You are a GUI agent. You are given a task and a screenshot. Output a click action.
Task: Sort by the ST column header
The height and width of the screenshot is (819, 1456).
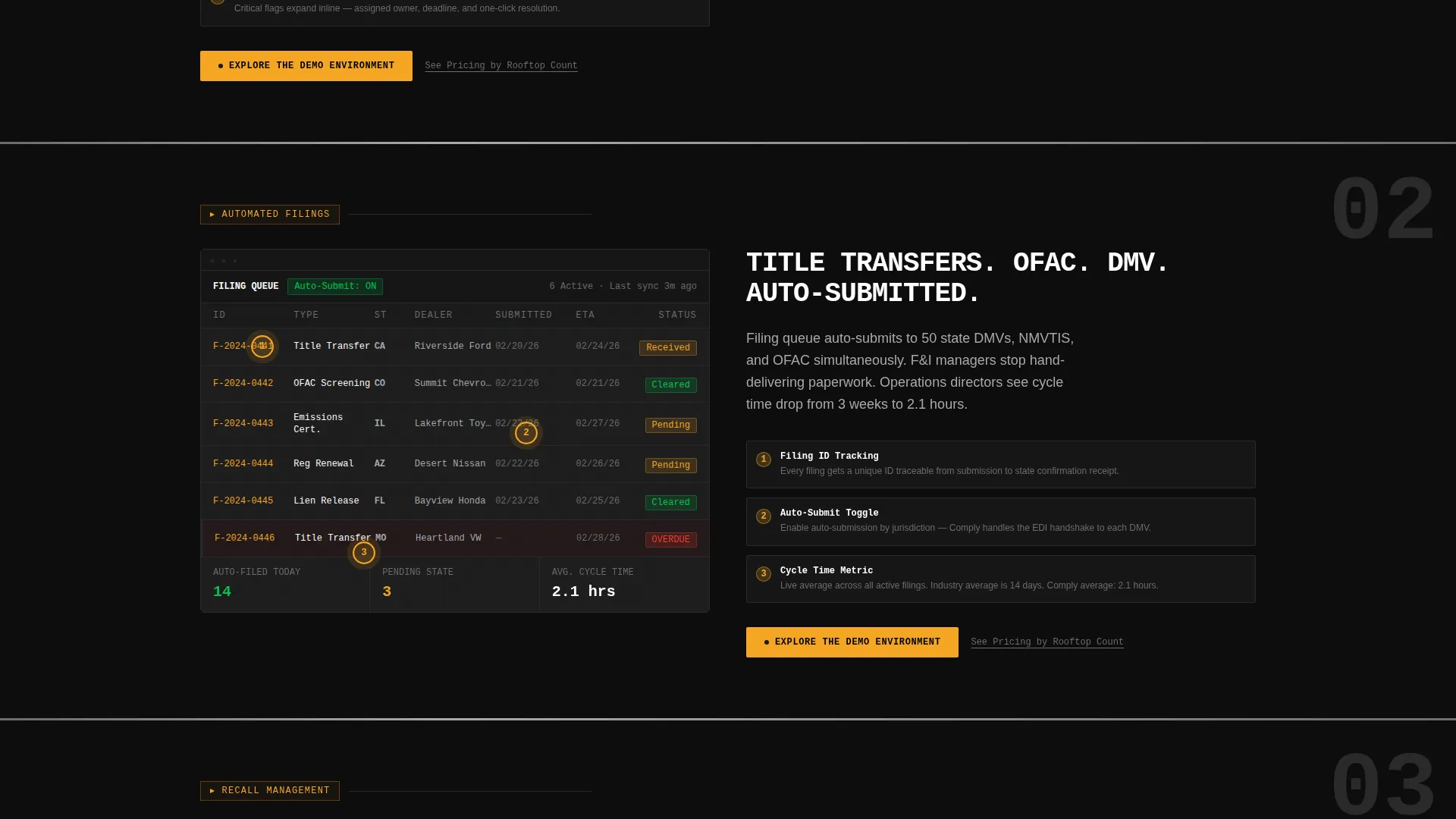point(381,315)
